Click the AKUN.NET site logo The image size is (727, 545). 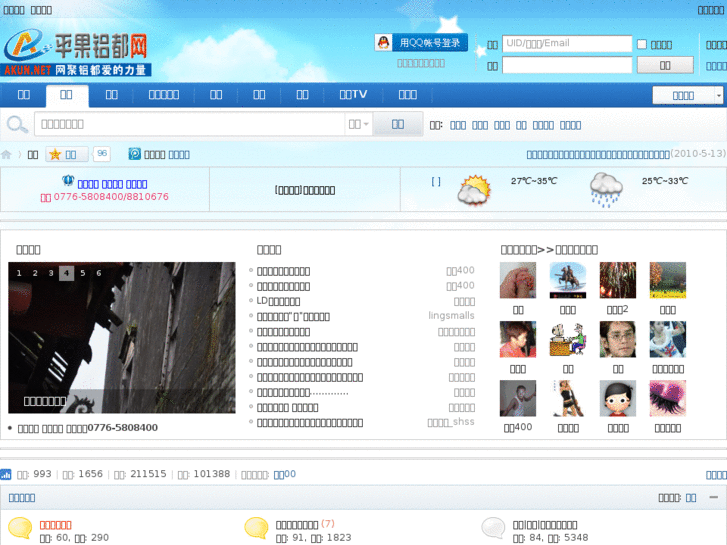(76, 52)
